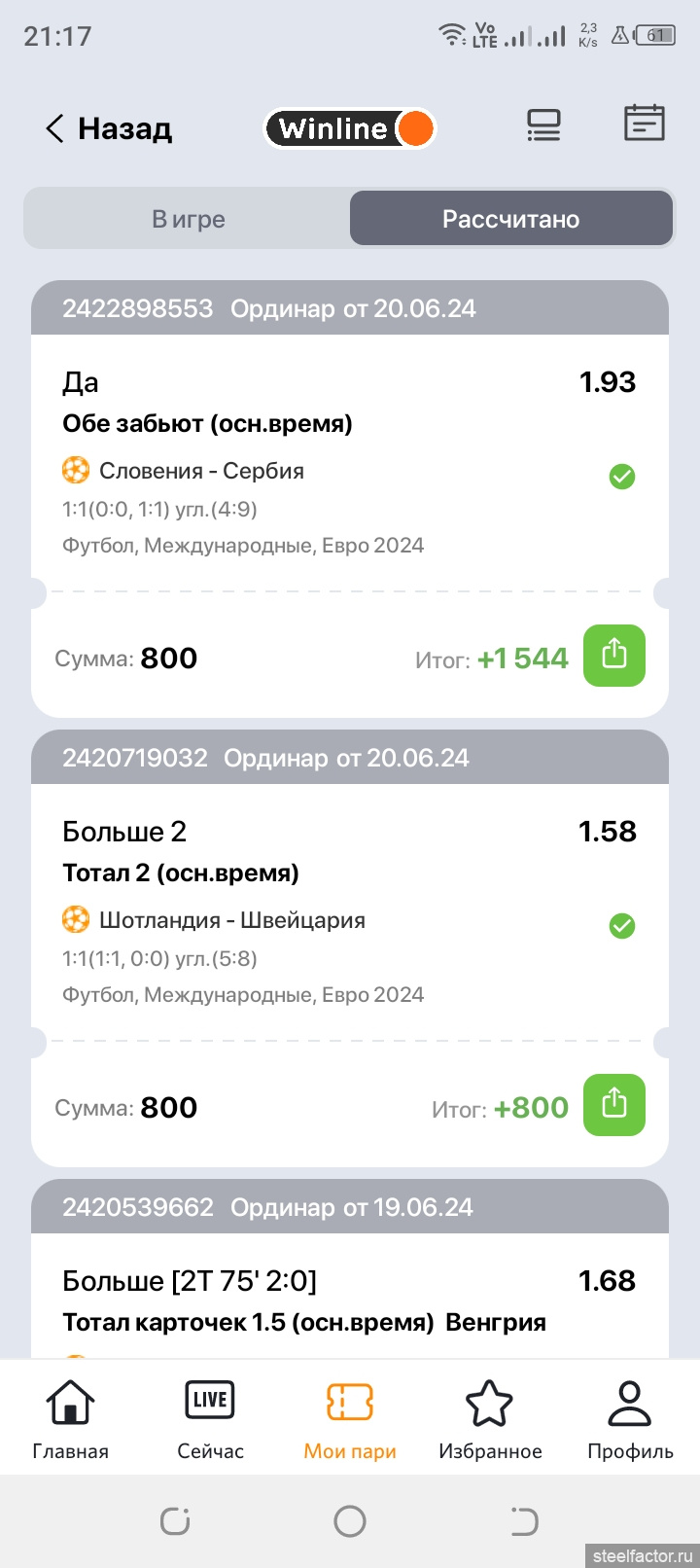Open bet 2420719032 header
This screenshot has width=700, height=1568.
tap(265, 759)
